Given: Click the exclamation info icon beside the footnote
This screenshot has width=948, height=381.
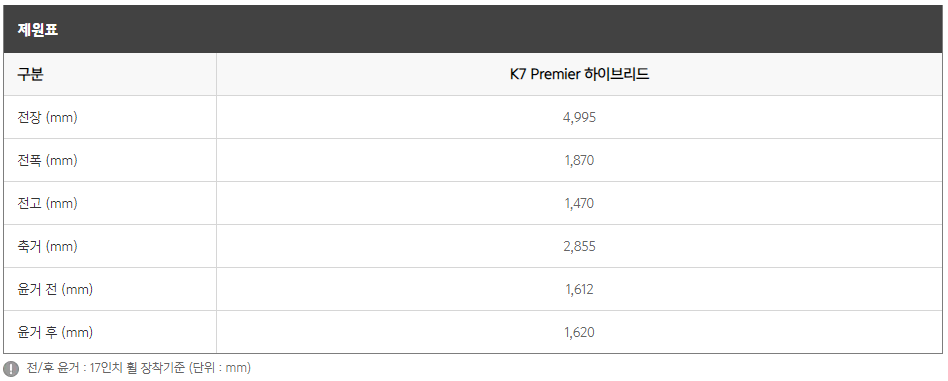Looking at the screenshot, I should click(11, 368).
